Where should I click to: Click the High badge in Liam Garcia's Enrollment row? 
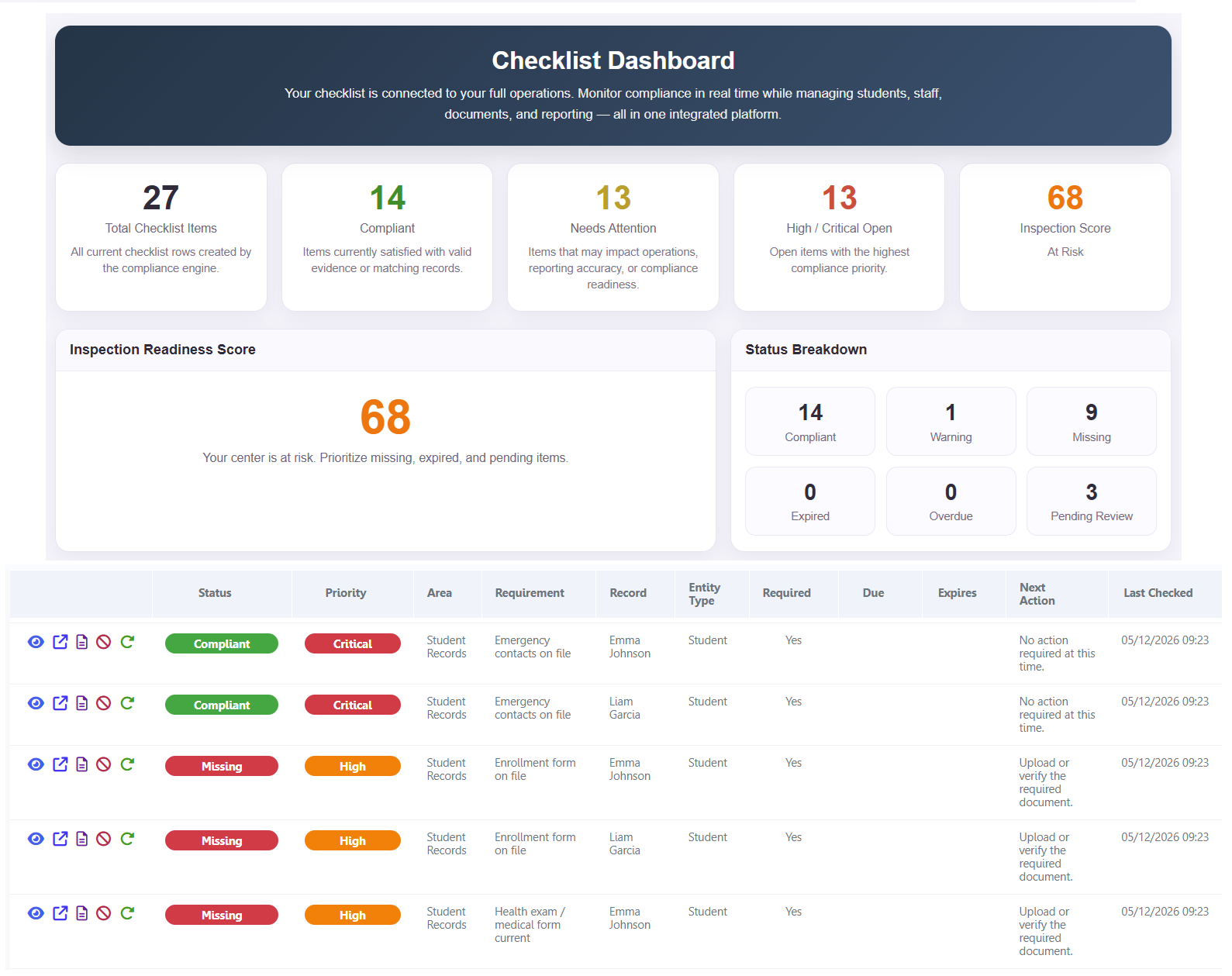[x=353, y=840]
